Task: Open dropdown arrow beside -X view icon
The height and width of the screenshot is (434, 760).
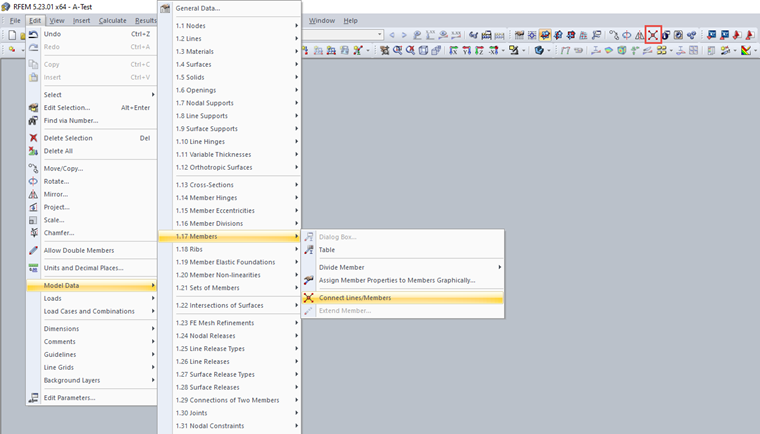Action: point(503,50)
